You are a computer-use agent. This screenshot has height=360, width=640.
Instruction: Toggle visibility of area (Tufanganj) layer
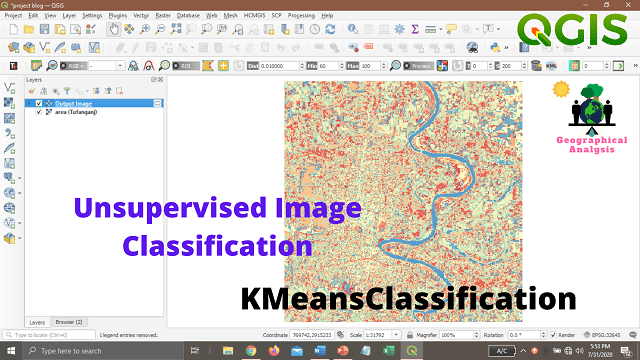pos(39,112)
